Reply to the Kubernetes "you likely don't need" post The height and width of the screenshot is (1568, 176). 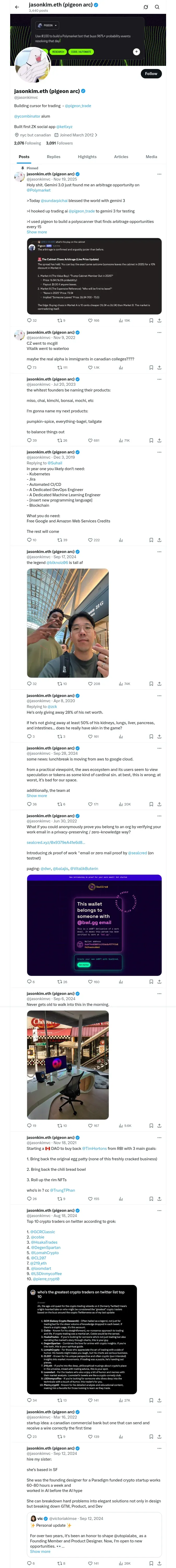click(x=29, y=540)
